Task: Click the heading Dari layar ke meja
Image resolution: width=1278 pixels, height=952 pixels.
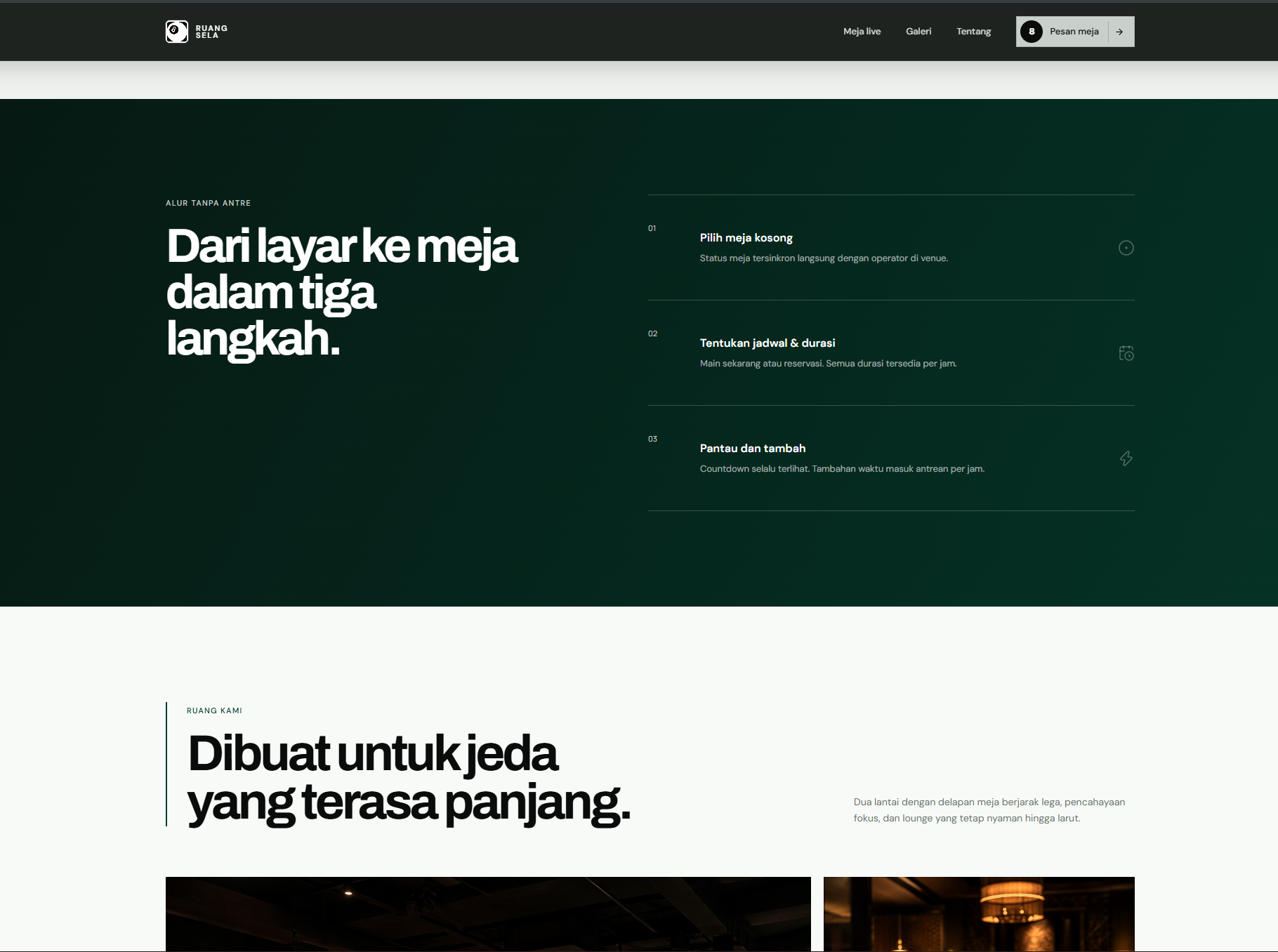Action: pos(342,293)
